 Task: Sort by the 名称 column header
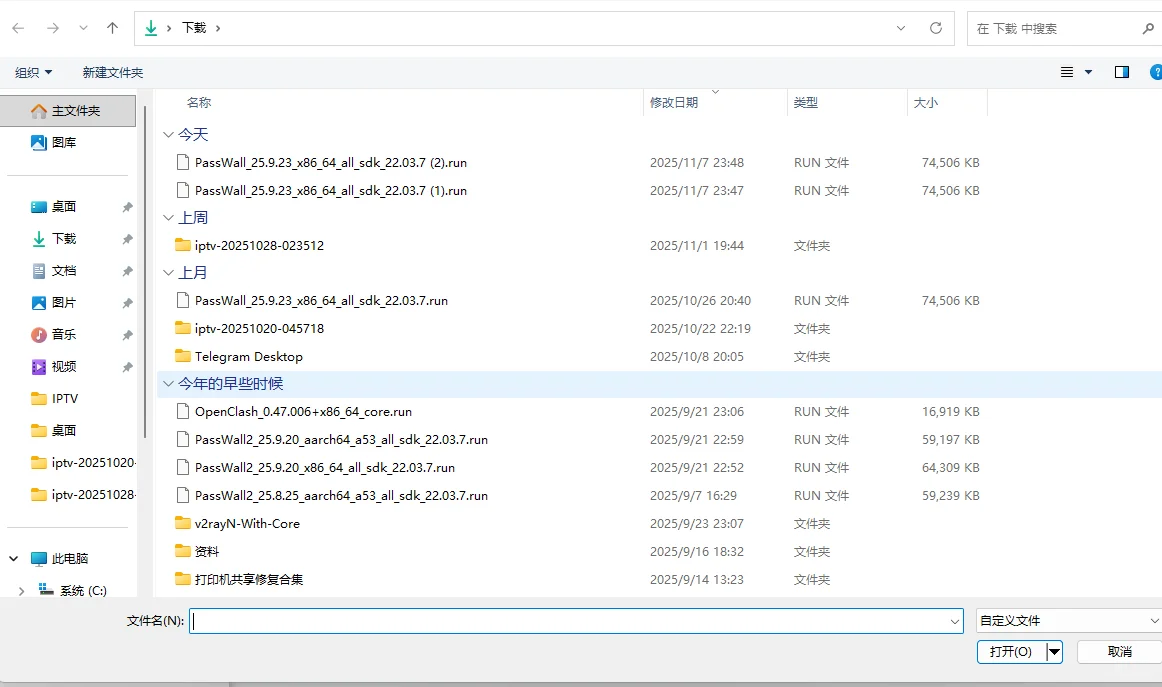(x=199, y=102)
